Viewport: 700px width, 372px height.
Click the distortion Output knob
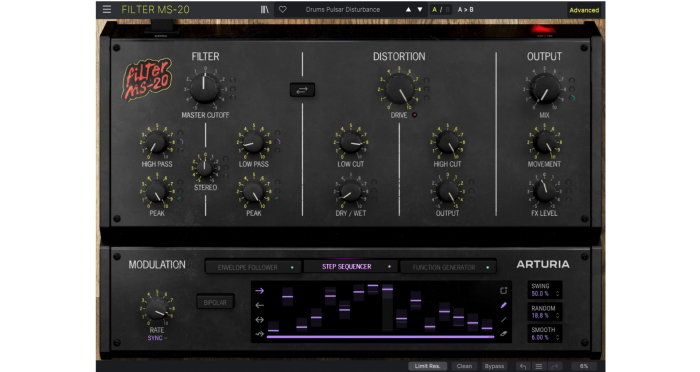point(447,192)
